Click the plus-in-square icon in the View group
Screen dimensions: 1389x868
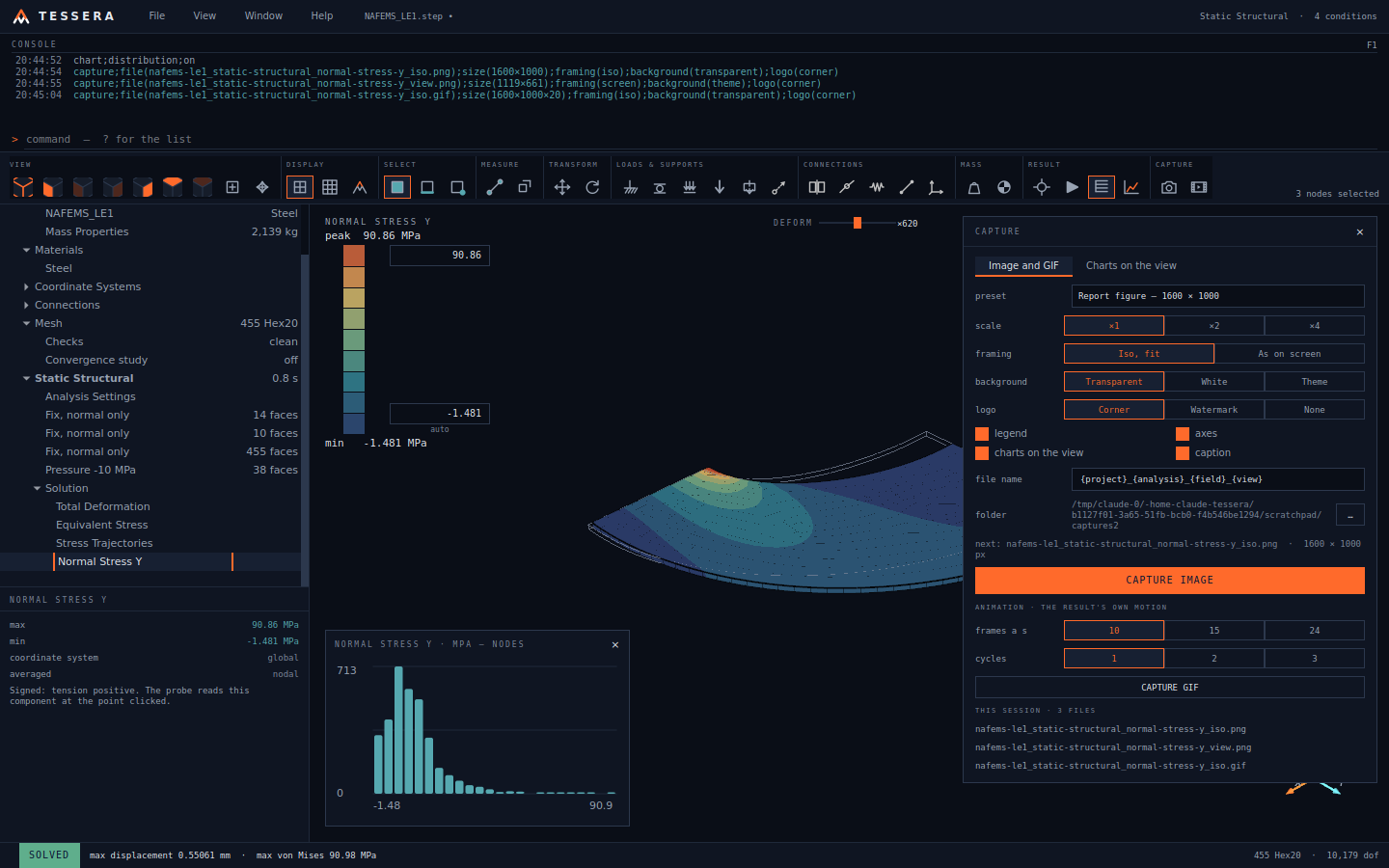[232, 187]
